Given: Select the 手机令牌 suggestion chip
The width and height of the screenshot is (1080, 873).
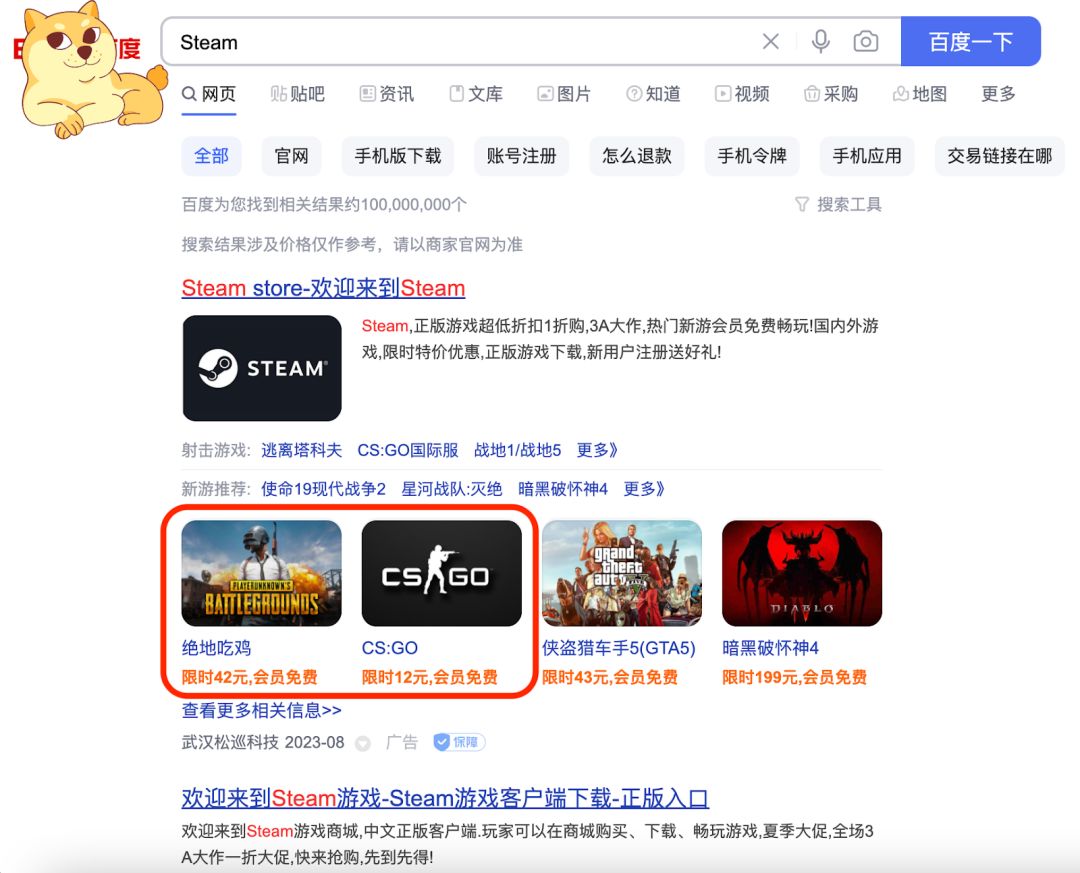Looking at the screenshot, I should click(x=752, y=156).
